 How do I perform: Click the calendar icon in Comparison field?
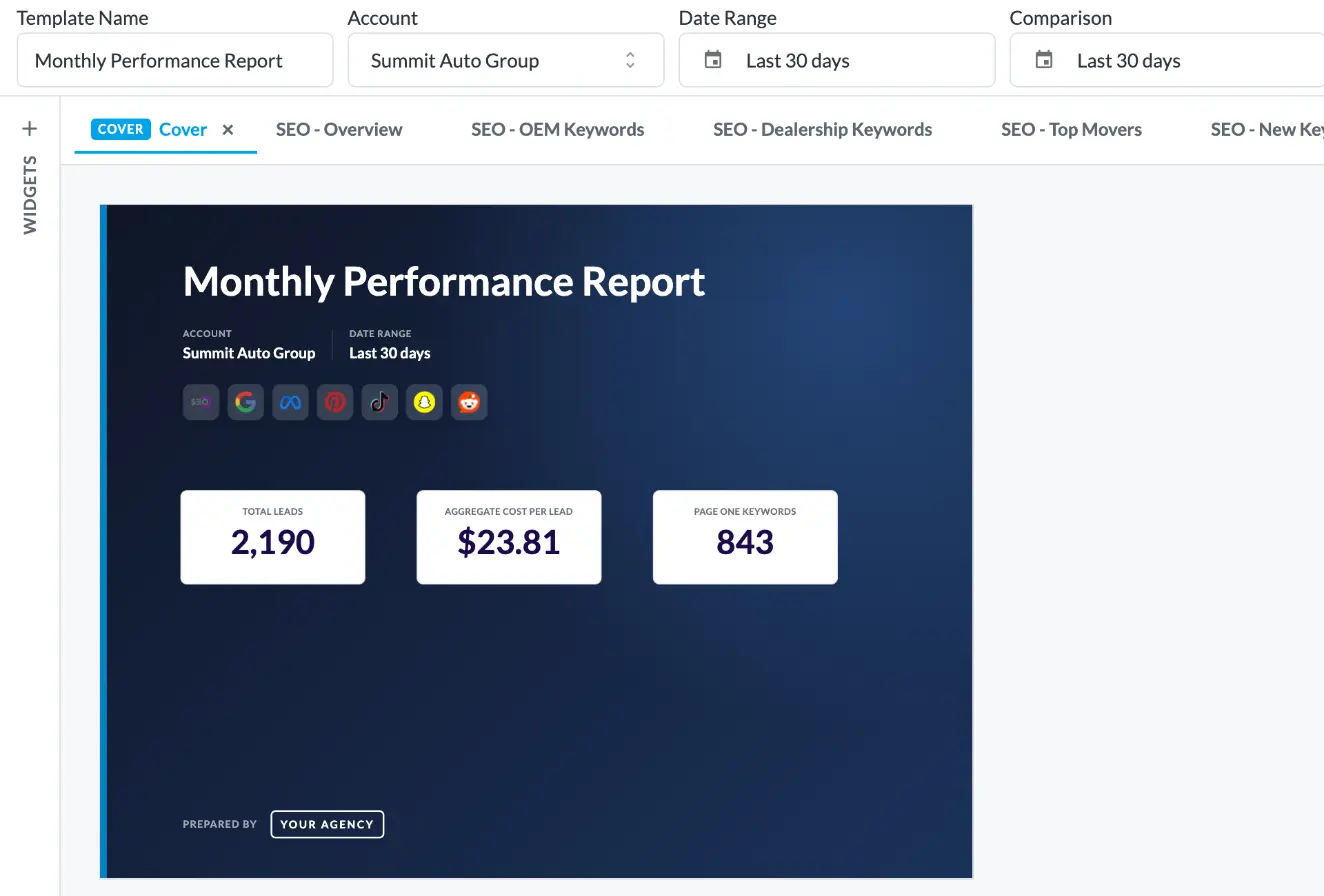click(1044, 60)
